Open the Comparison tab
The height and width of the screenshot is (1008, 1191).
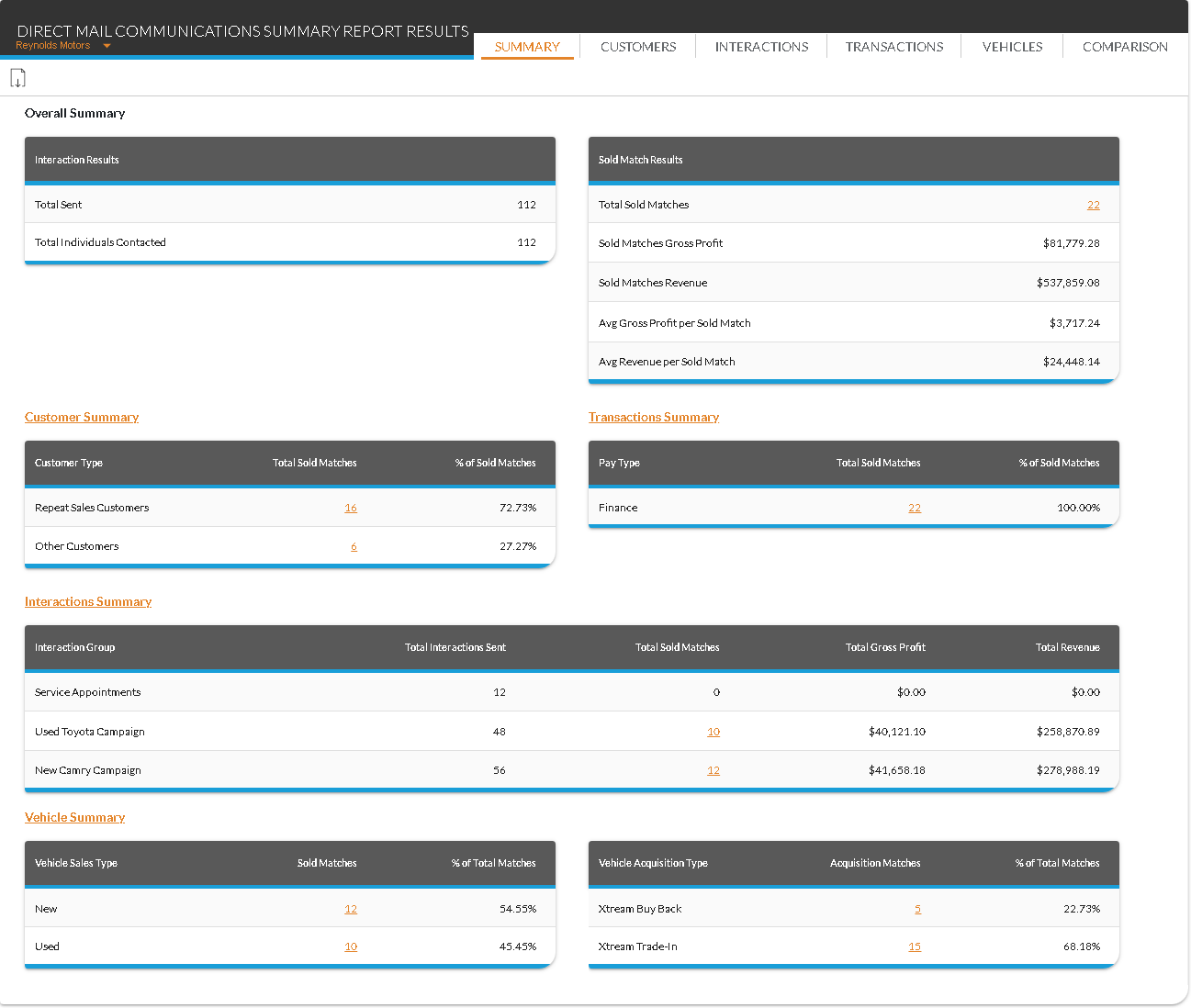click(x=1125, y=47)
